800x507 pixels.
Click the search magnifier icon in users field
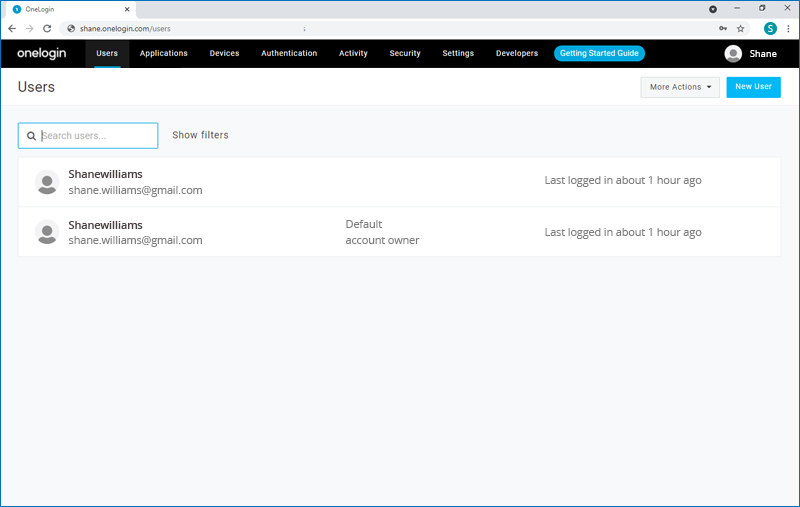[x=32, y=136]
